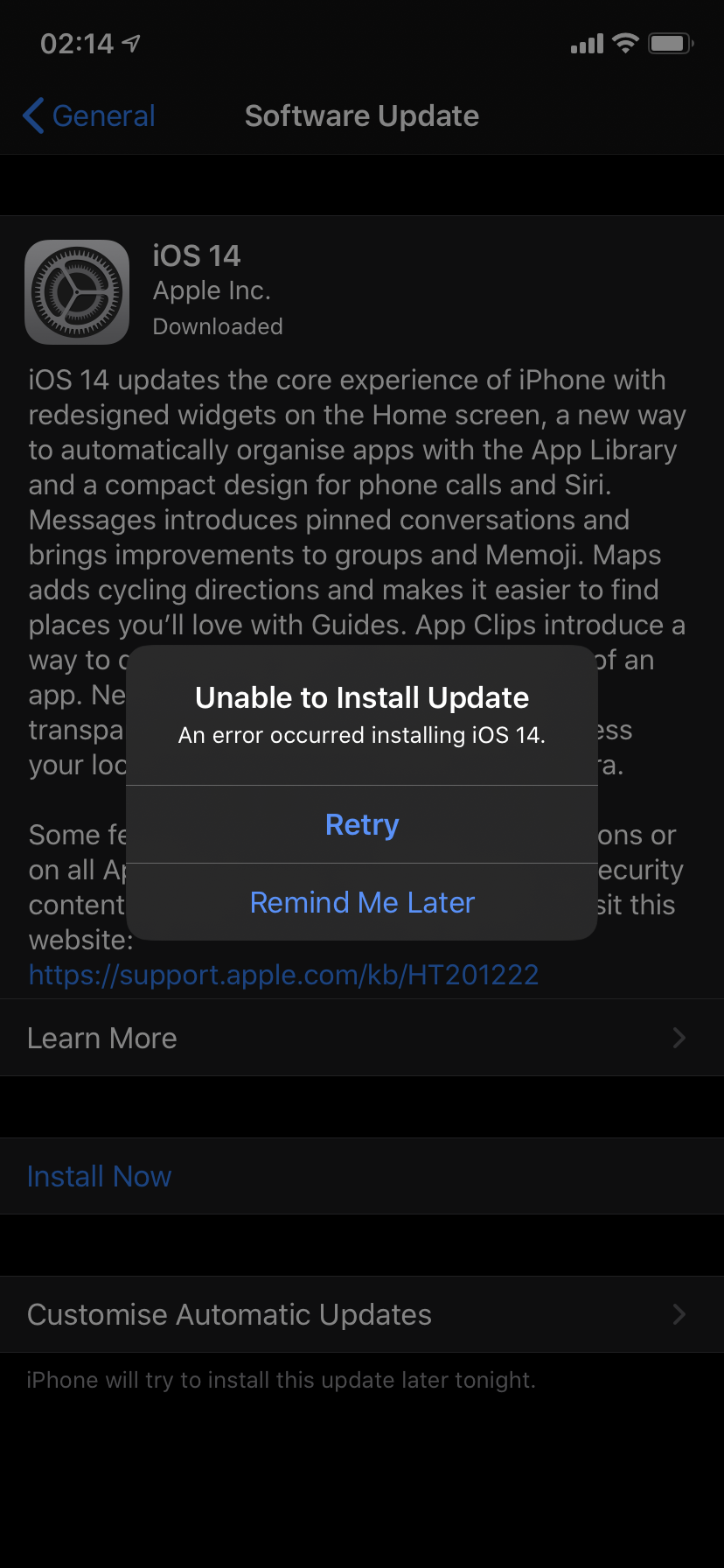Tap the cellular signal bars icon
Image resolution: width=724 pixels, height=1568 pixels.
587,44
